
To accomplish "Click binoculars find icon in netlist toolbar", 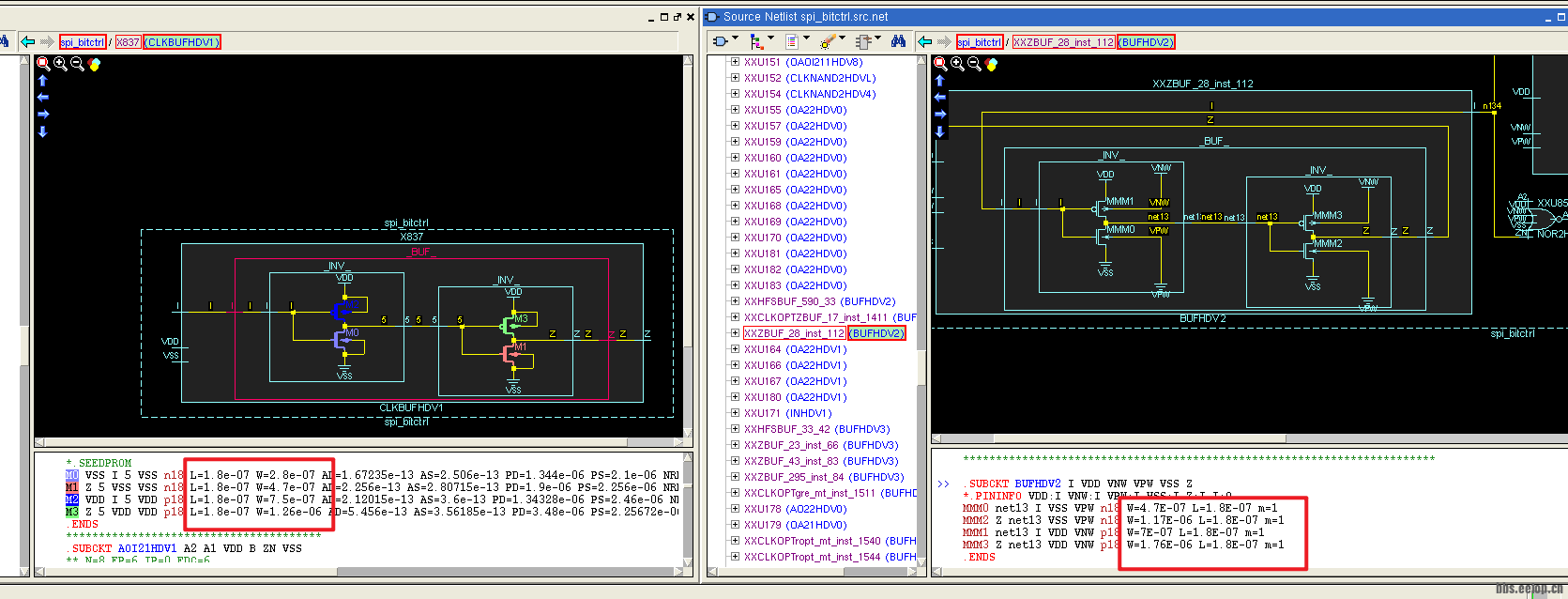I will (898, 41).
